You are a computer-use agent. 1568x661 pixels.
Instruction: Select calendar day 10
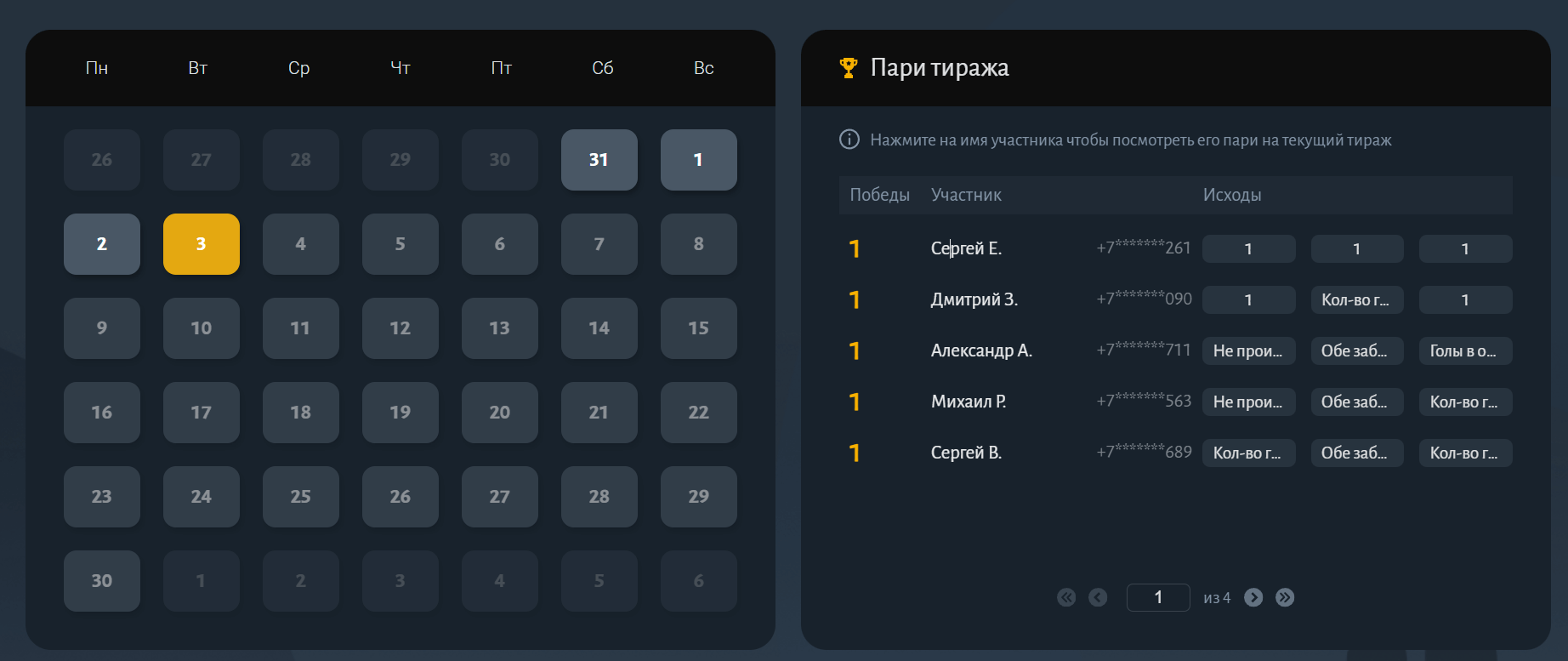202,328
